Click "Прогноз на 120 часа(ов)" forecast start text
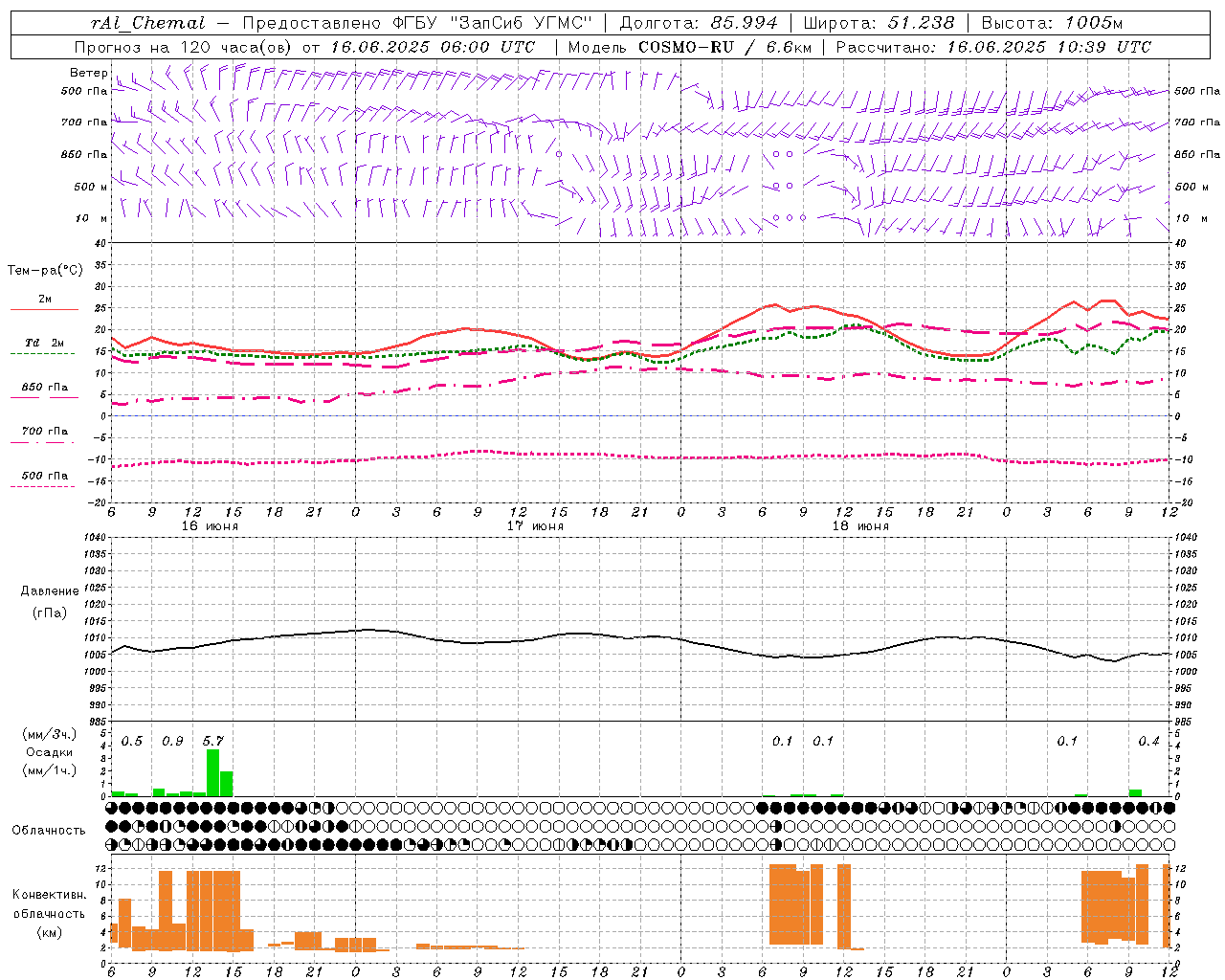This screenshot has width=1225, height=980. (184, 47)
